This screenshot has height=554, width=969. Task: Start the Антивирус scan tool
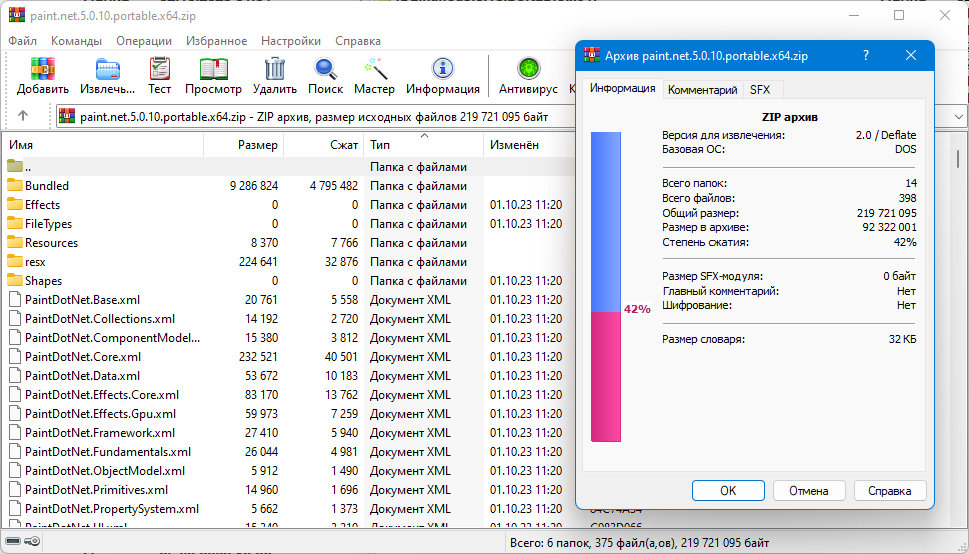[528, 69]
